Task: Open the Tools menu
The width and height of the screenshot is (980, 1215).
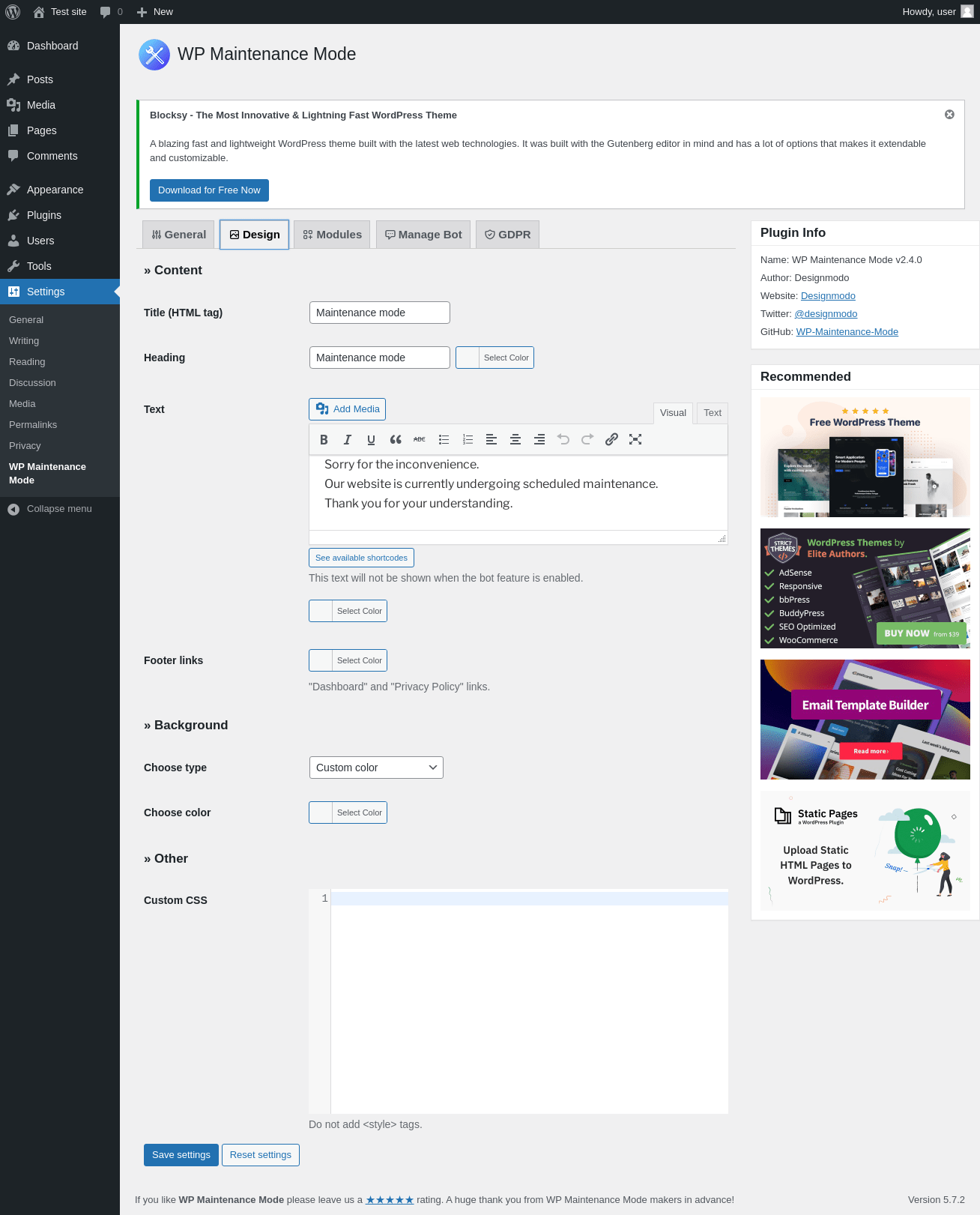Action: 60,266
